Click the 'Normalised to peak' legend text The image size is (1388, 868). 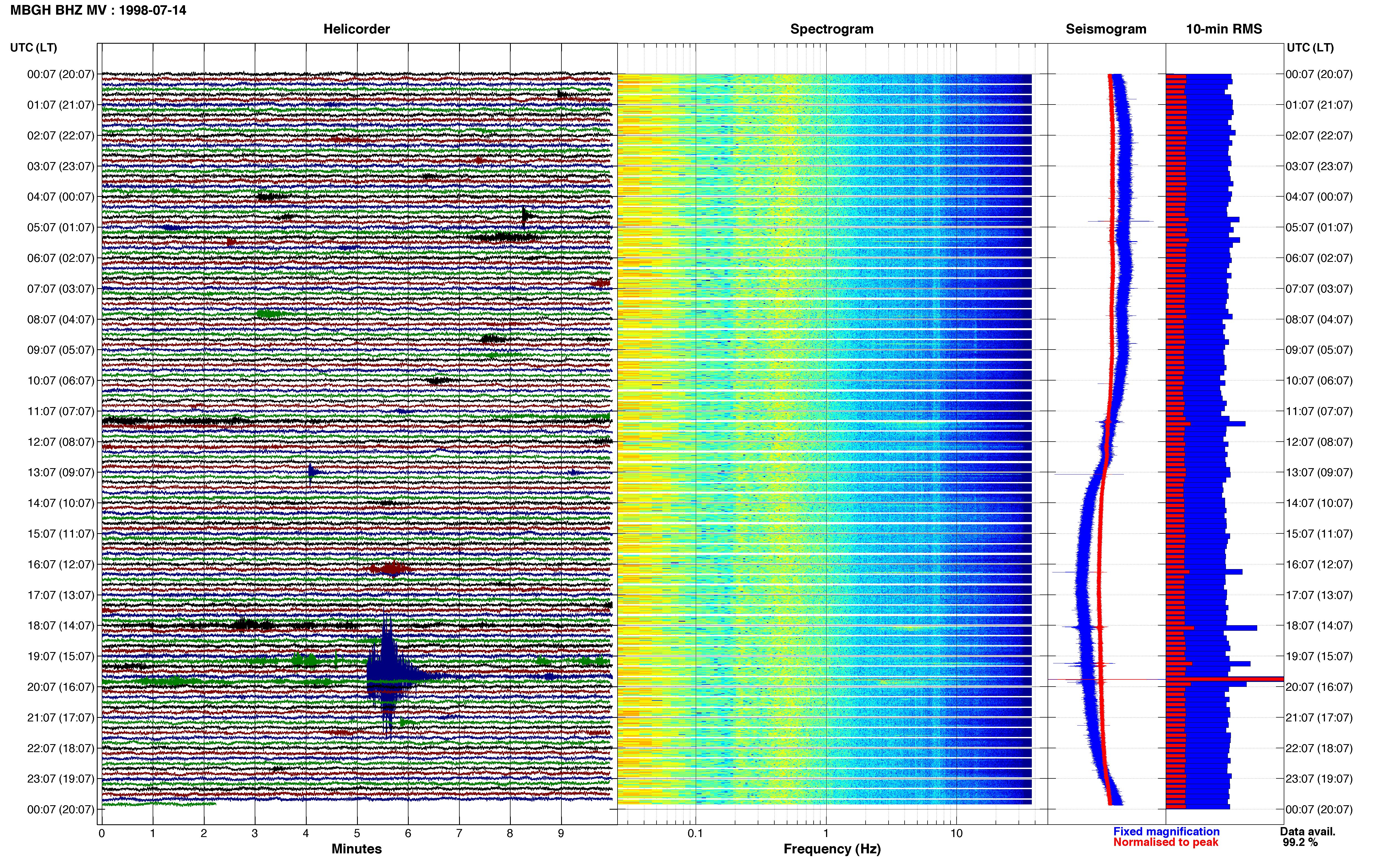(x=1165, y=842)
